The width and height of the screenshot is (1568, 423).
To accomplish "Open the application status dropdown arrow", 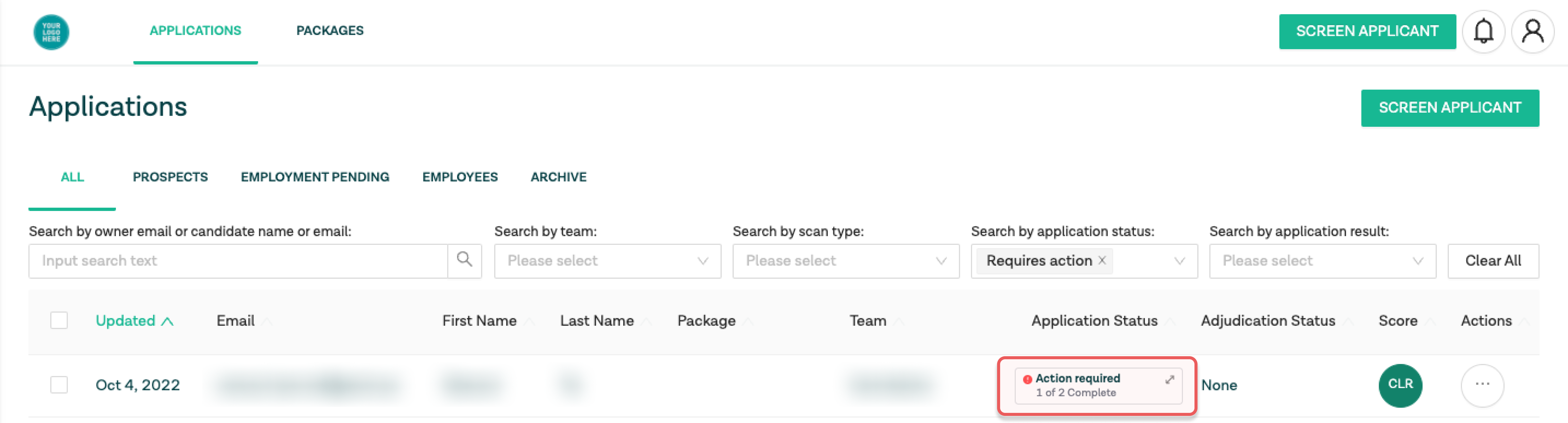I will point(1179,261).
